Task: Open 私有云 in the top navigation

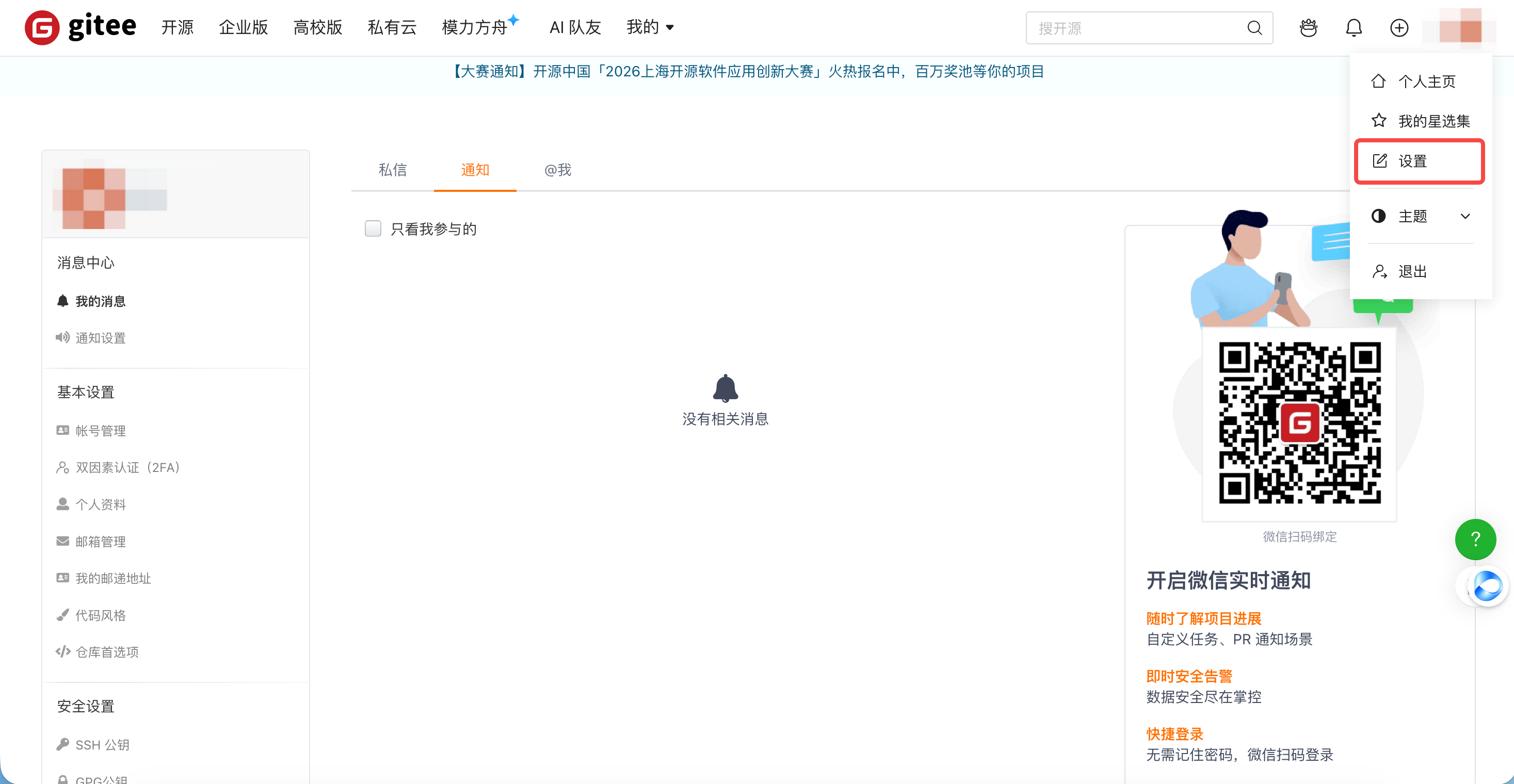Action: [x=392, y=27]
